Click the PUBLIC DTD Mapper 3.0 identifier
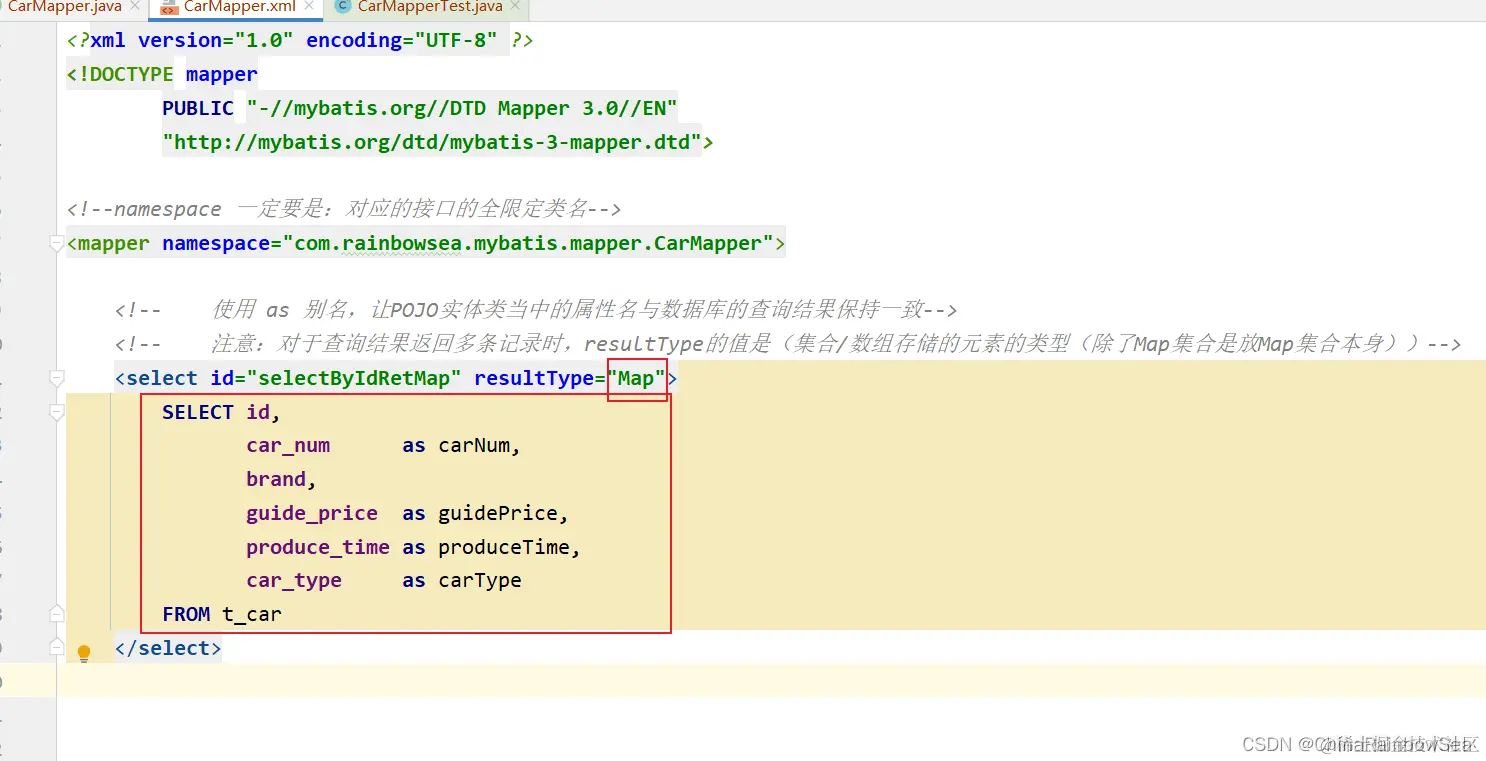Screen dimensions: 1486x761 click(x=420, y=108)
